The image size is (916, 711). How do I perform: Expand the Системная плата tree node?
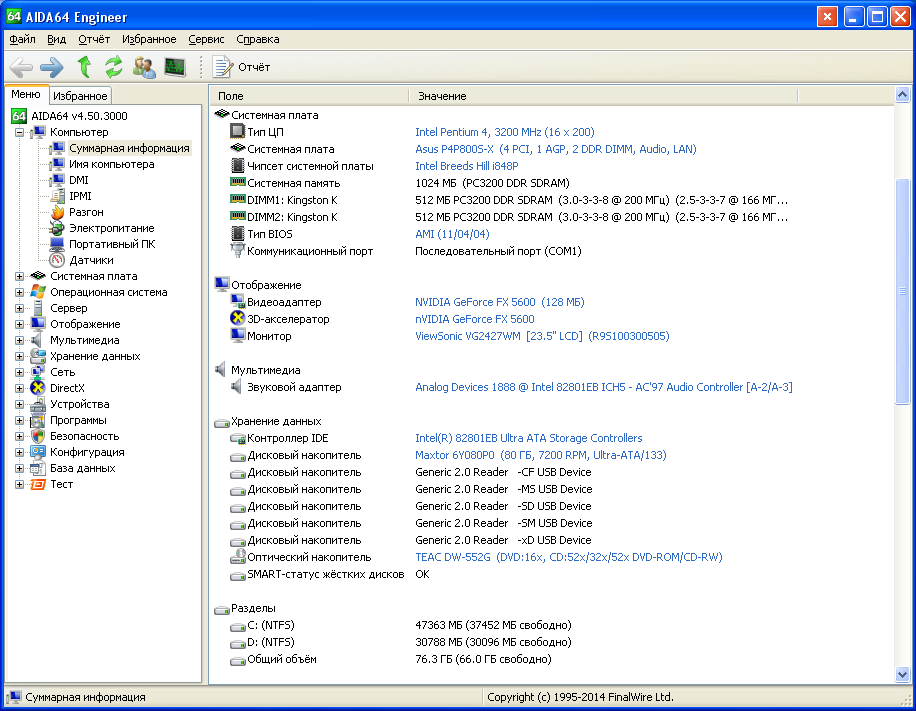(20, 276)
